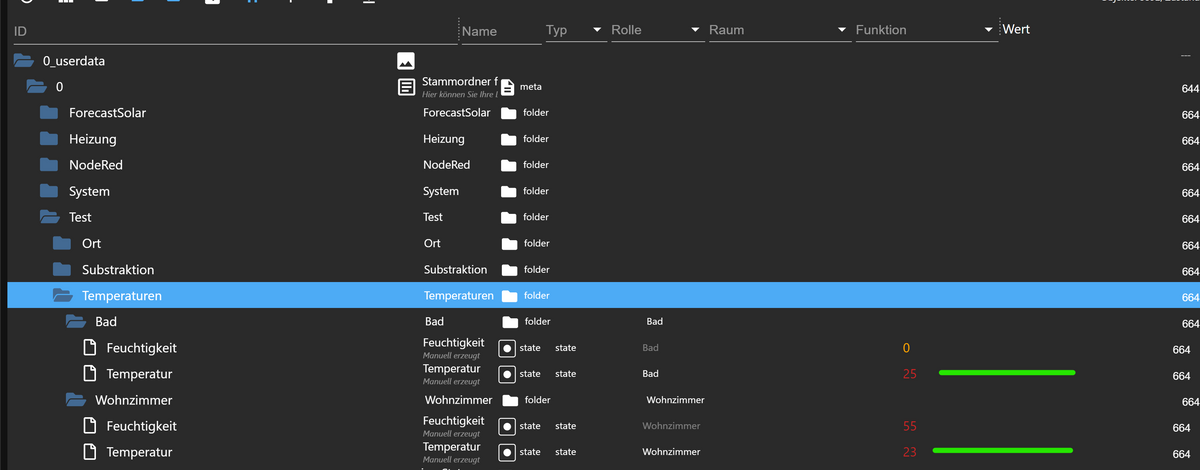Click the Wert column header
The image size is (1200, 470).
pos(1016,29)
